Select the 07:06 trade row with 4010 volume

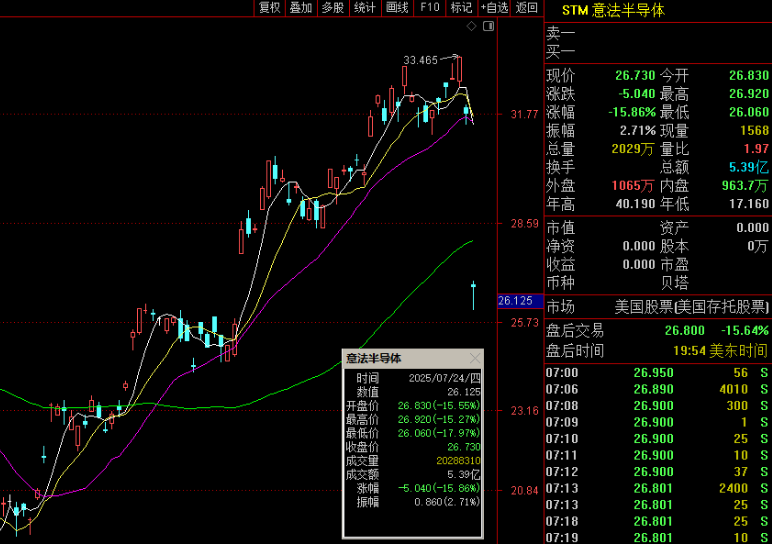tap(657, 389)
